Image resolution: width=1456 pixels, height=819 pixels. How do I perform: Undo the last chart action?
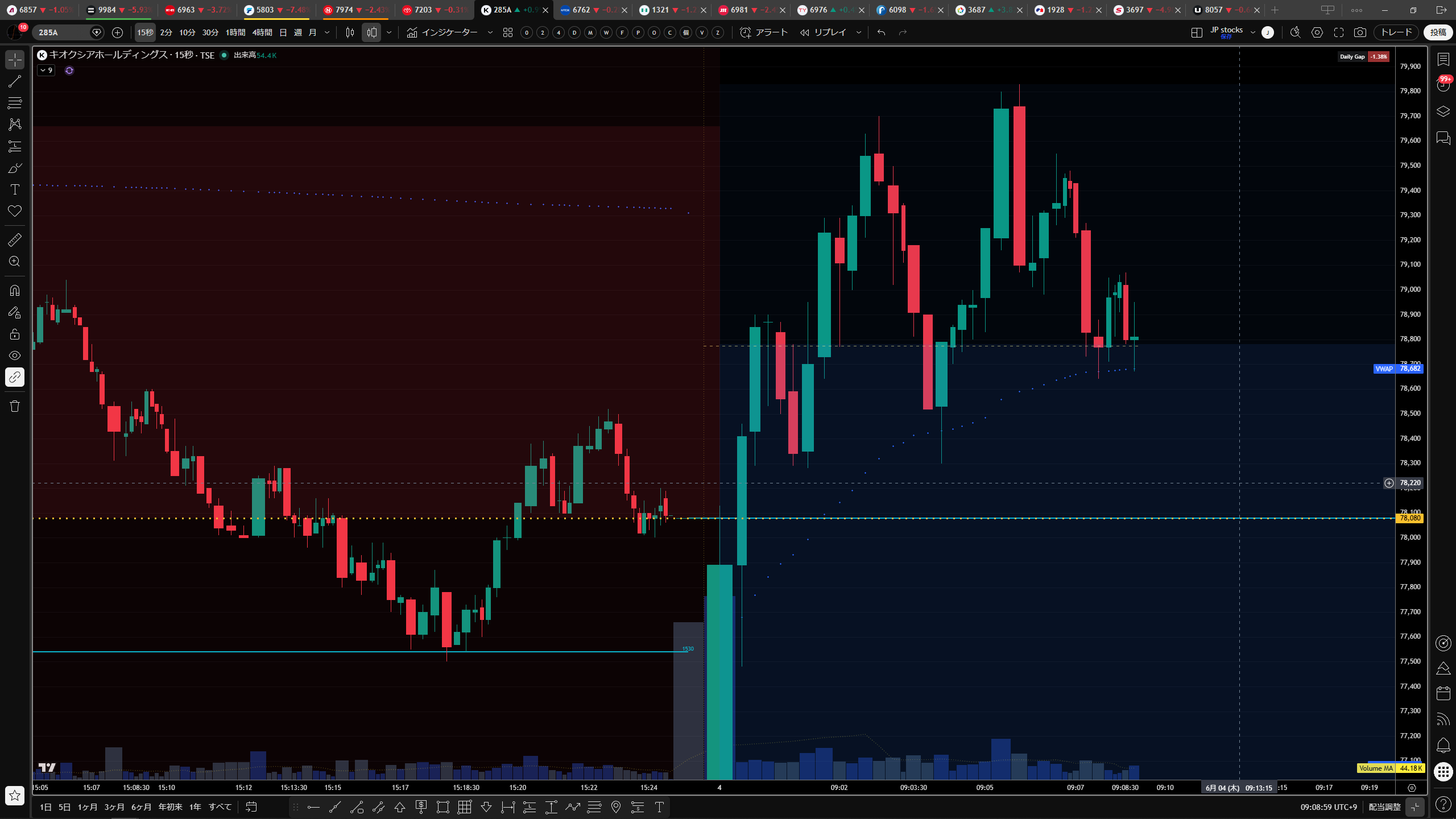882,32
